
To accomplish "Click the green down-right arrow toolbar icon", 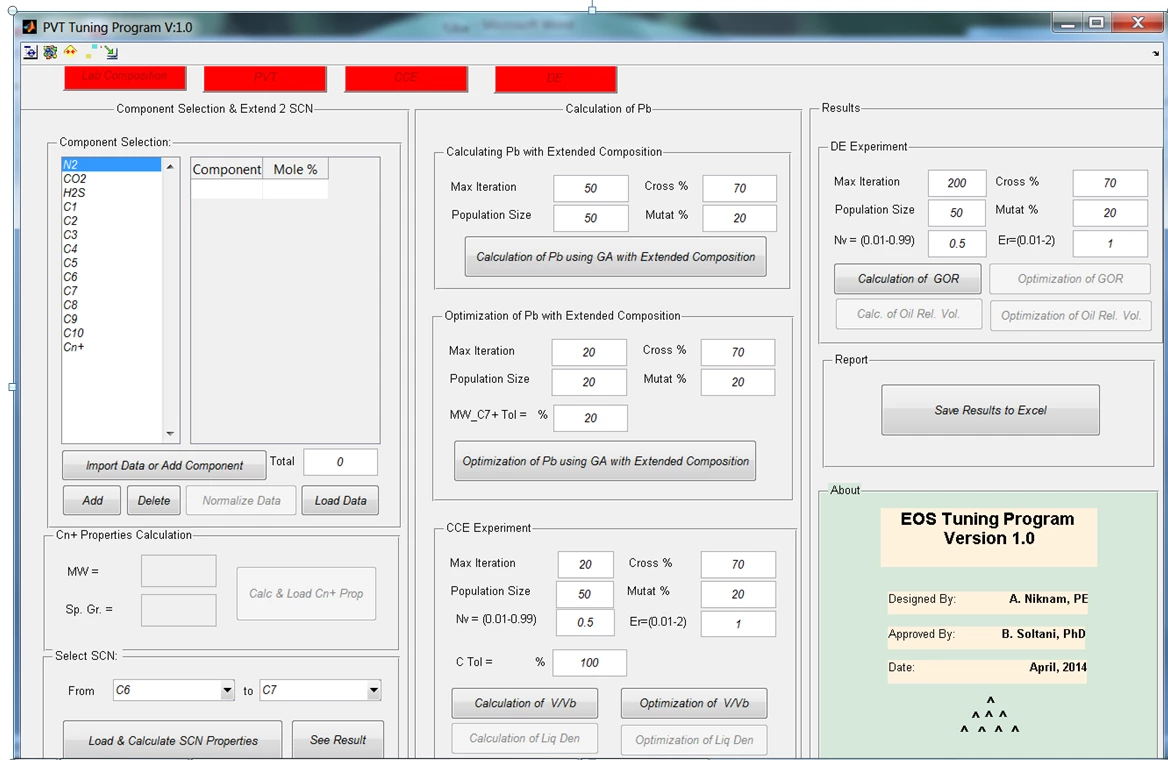I will coord(110,53).
